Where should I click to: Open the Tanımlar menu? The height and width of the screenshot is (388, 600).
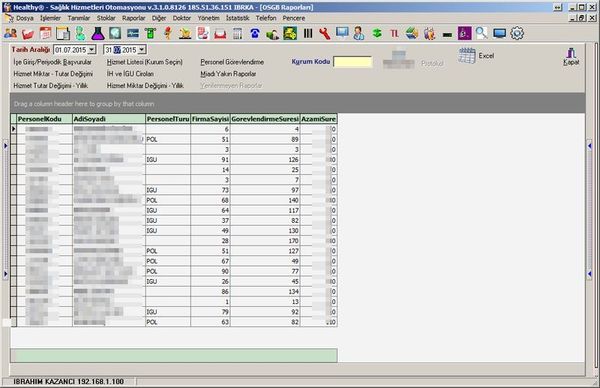pyautogui.click(x=79, y=18)
